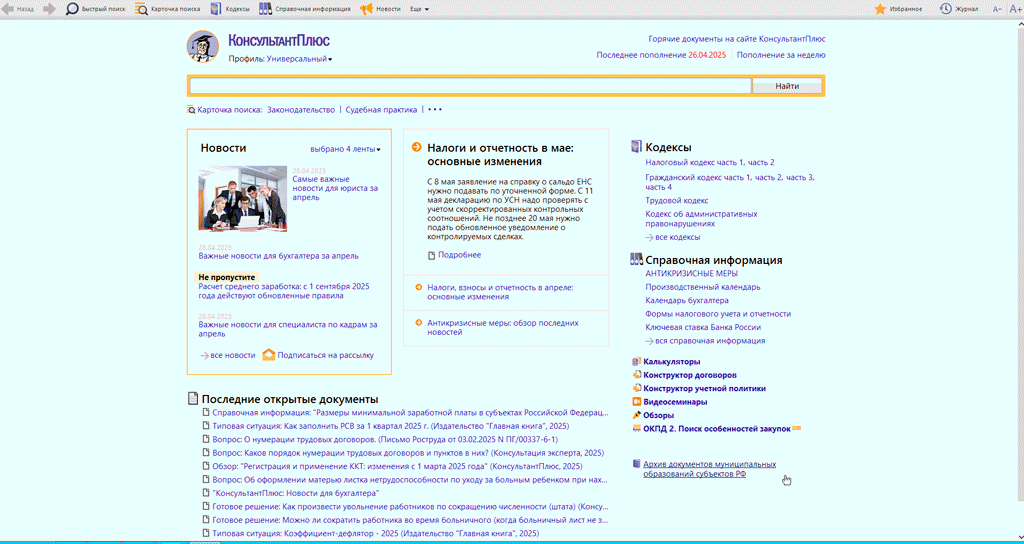Follow вся справочная информация link

710,340
